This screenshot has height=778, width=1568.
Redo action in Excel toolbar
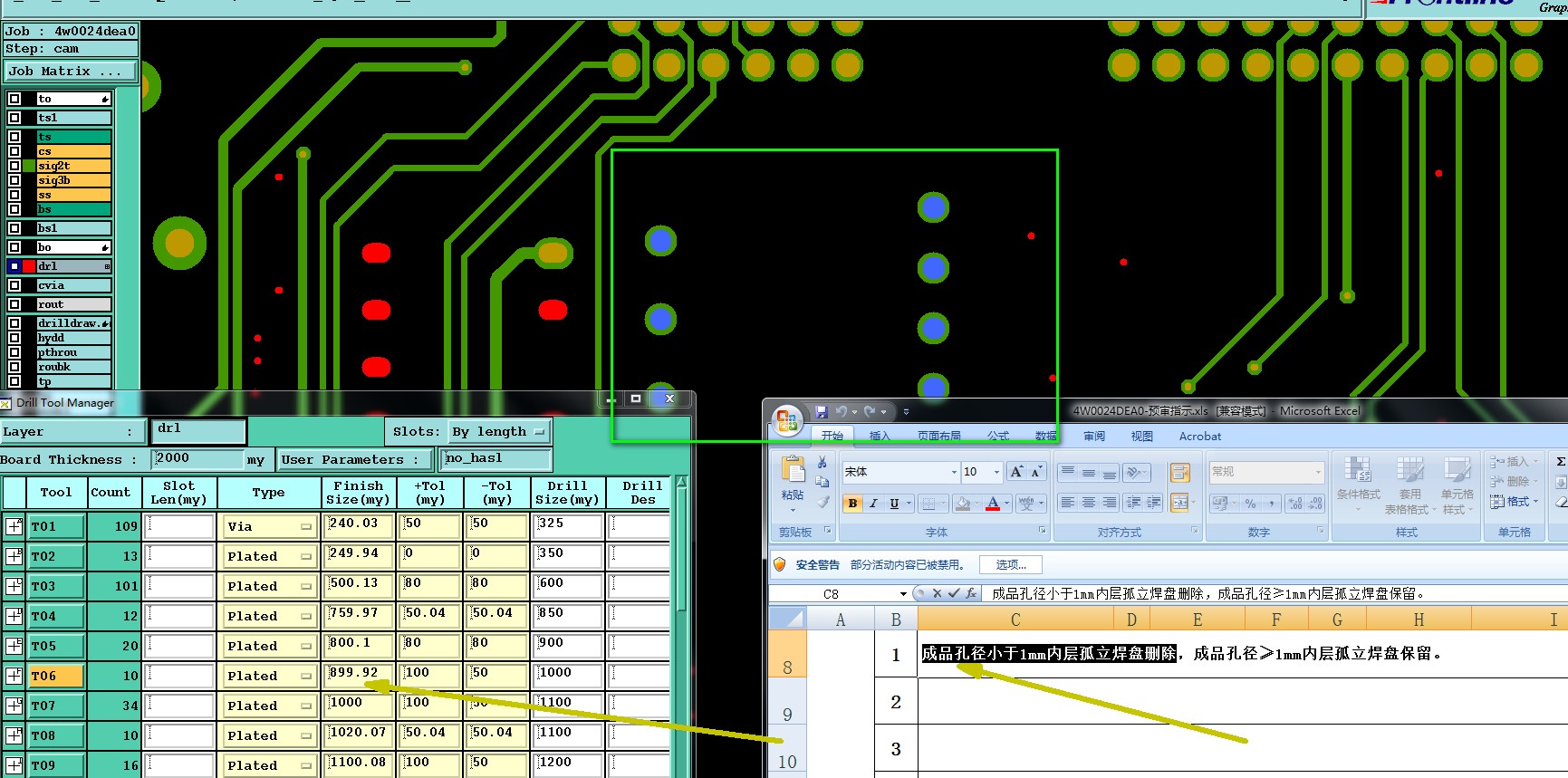870,411
